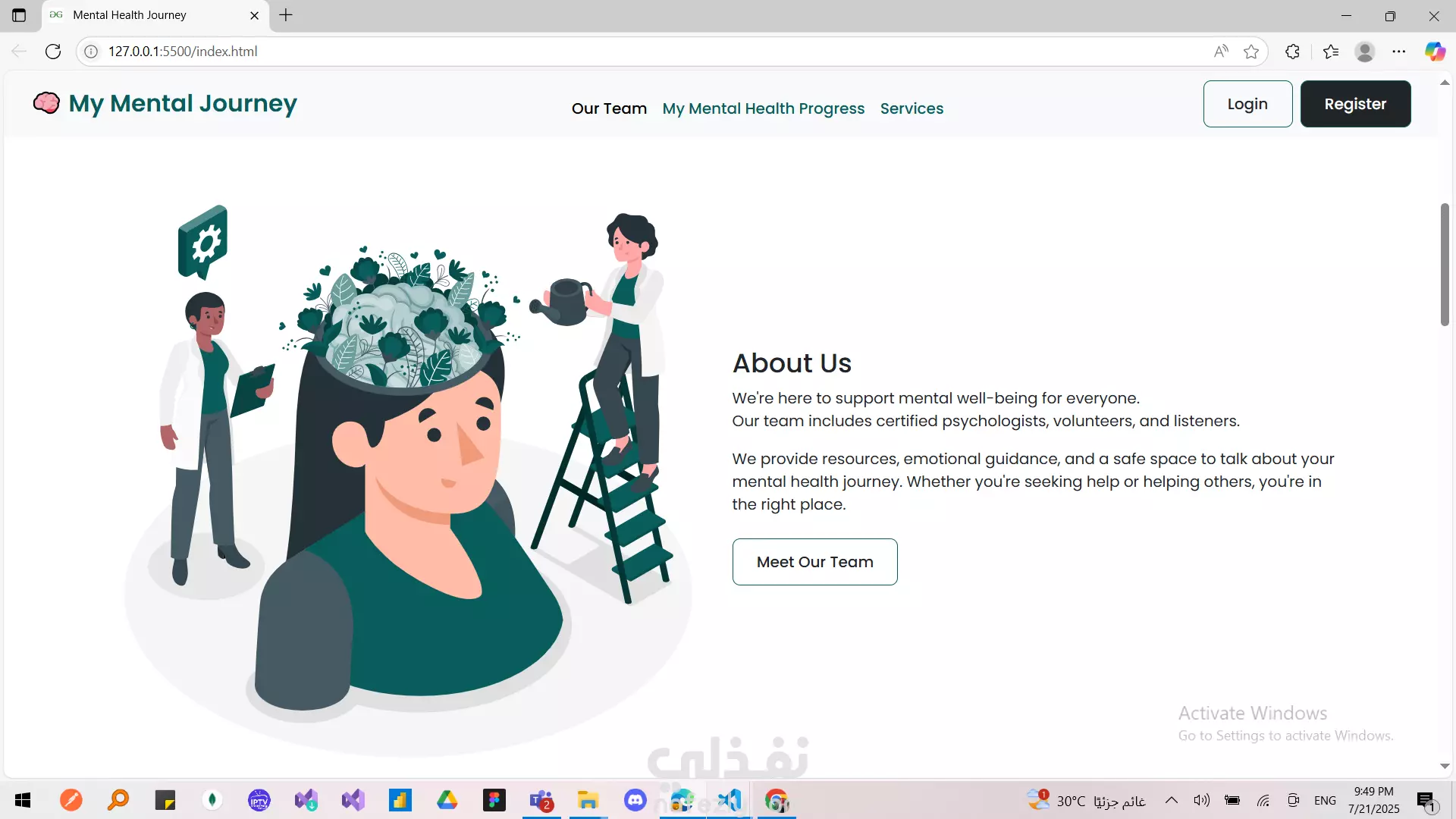Open the Wi-Fi network tray icon
This screenshot has height=819, width=1456.
coord(1263,800)
